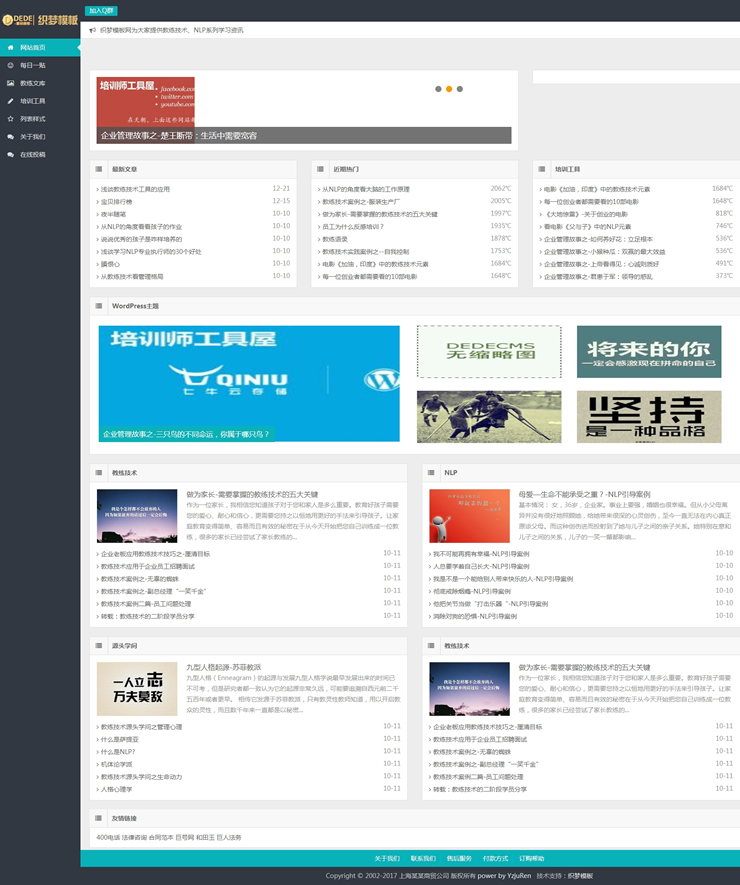
Task: Open 每日一贴 in the sidebar
Action: (33, 65)
